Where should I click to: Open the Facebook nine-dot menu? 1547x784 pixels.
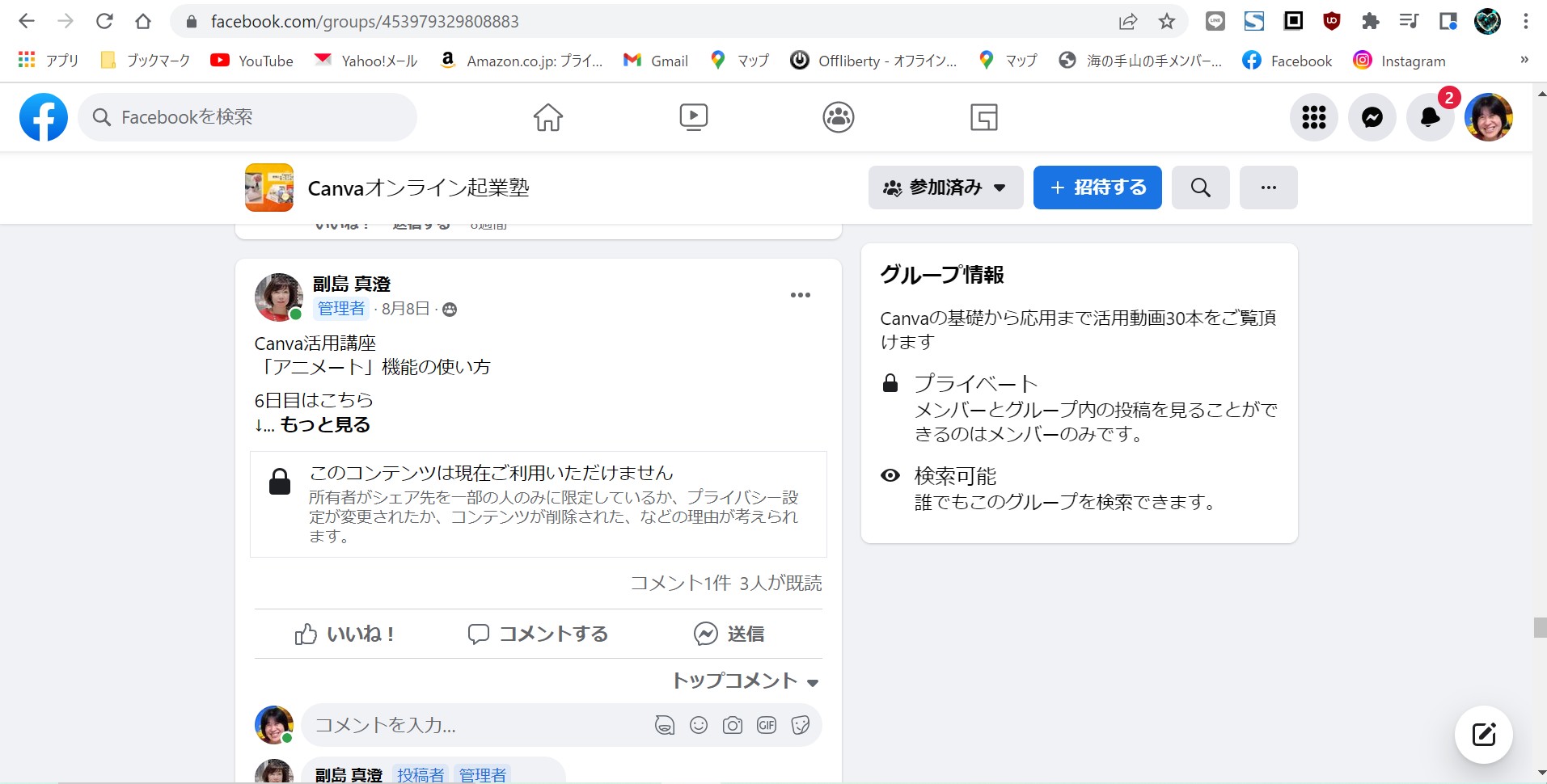click(x=1314, y=117)
